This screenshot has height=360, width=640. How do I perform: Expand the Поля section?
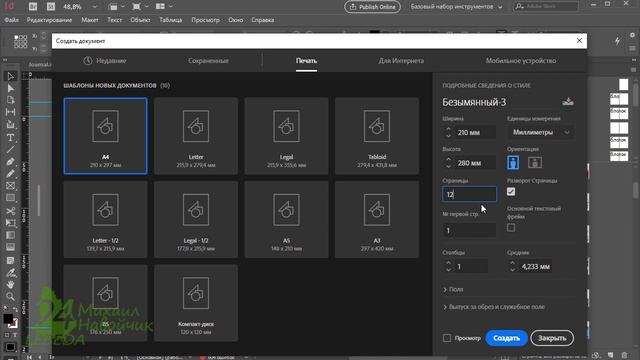[x=453, y=289]
